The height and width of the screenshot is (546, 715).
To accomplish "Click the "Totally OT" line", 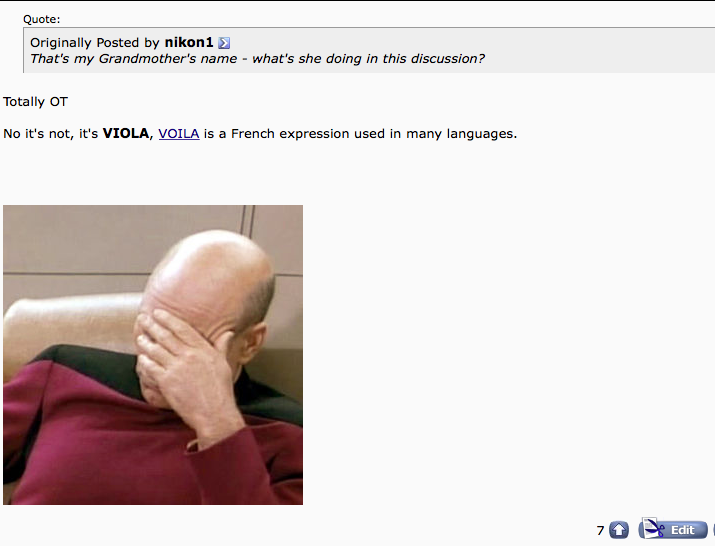I will click(x=36, y=102).
